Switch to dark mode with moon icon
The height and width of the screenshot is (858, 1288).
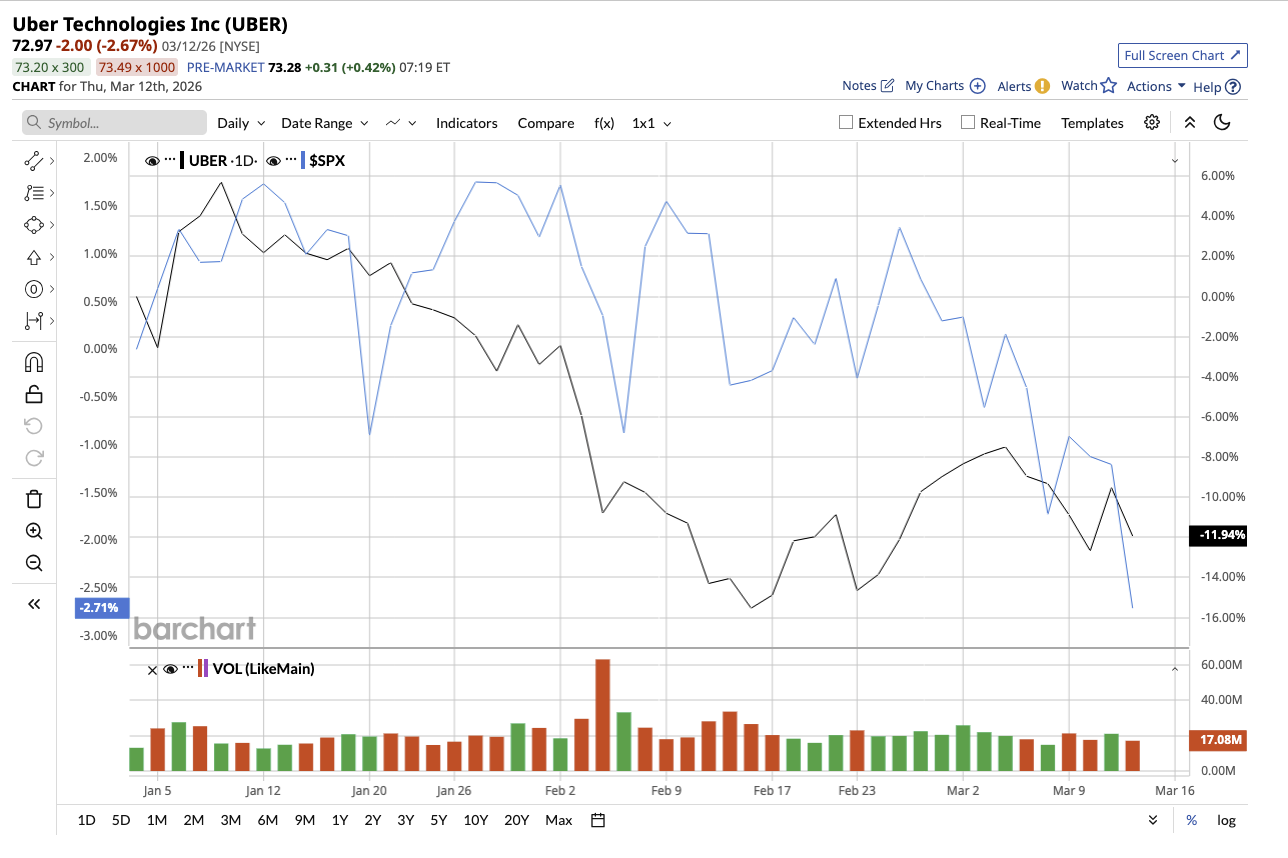click(x=1221, y=122)
